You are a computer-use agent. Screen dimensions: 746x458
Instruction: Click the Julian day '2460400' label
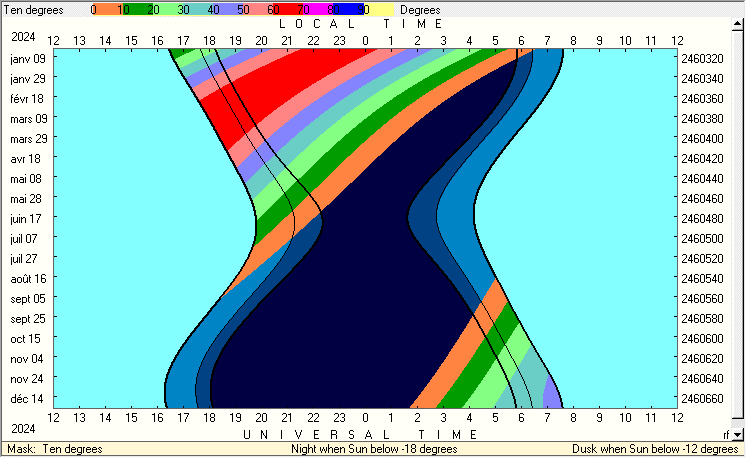702,138
